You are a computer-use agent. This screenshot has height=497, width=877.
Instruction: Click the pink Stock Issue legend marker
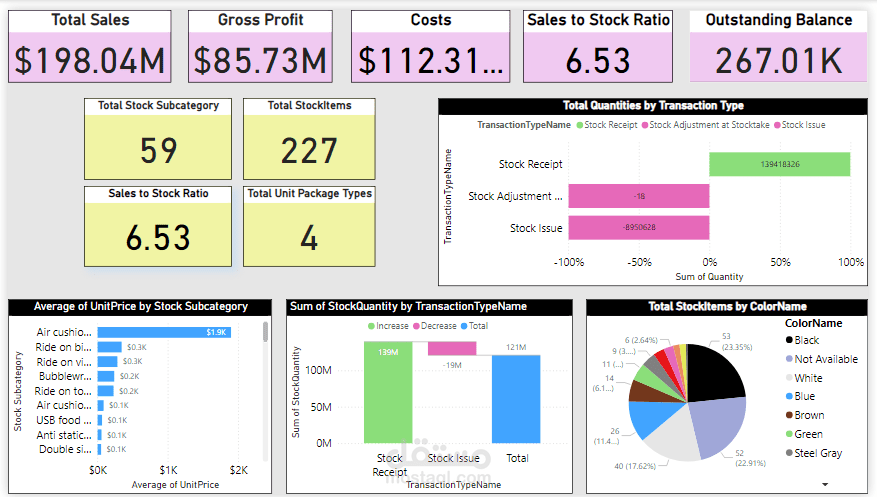coord(777,125)
